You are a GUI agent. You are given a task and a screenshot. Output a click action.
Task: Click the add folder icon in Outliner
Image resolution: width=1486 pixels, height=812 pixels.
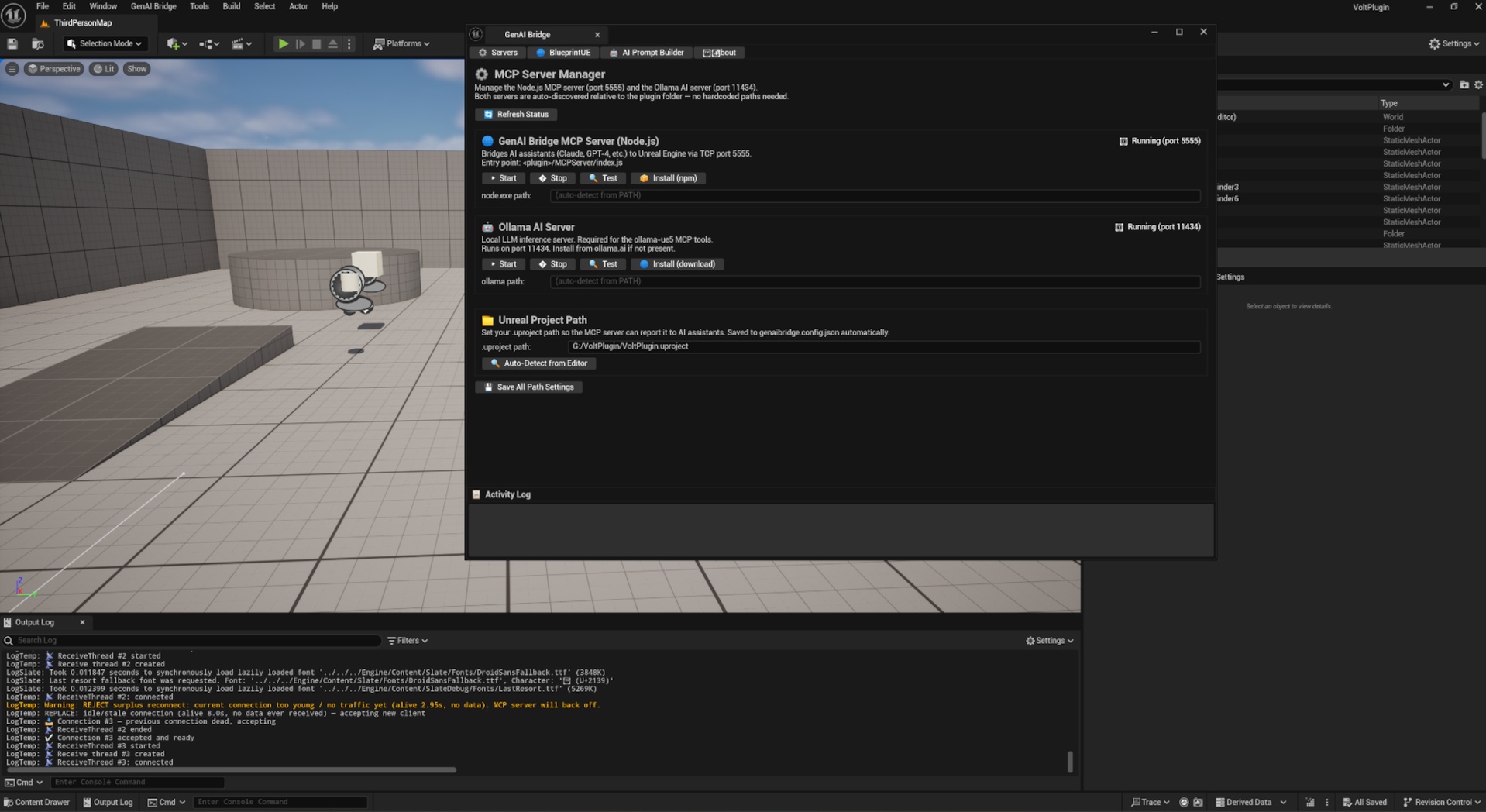(x=1464, y=84)
